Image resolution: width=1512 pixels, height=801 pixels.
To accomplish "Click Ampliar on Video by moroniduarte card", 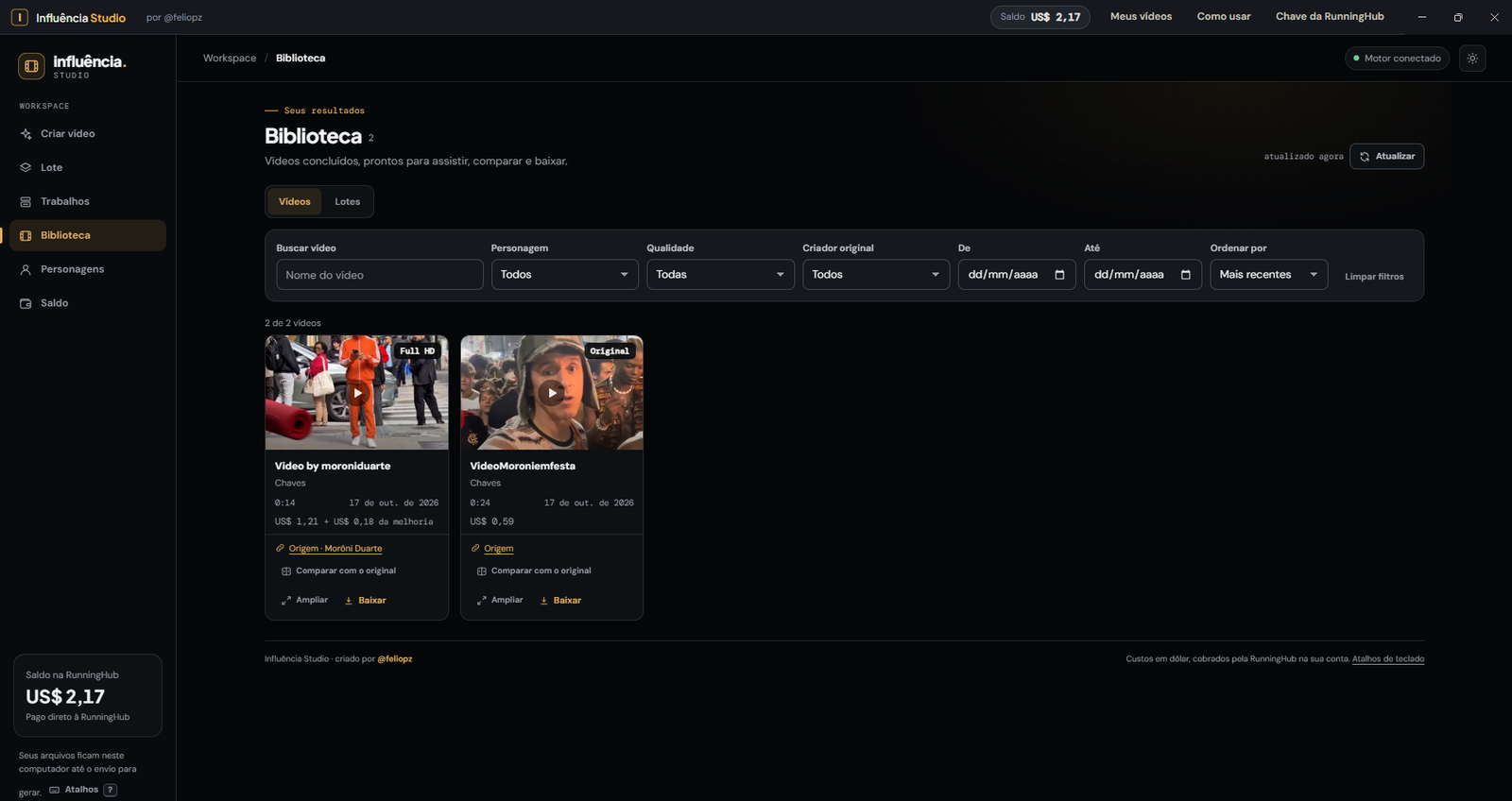I will (x=305, y=601).
